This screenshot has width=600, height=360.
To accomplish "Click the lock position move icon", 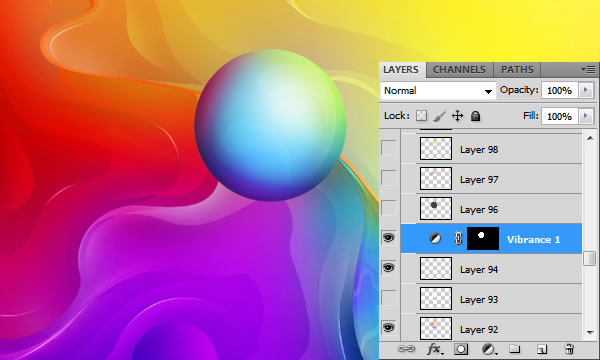I will point(457,116).
